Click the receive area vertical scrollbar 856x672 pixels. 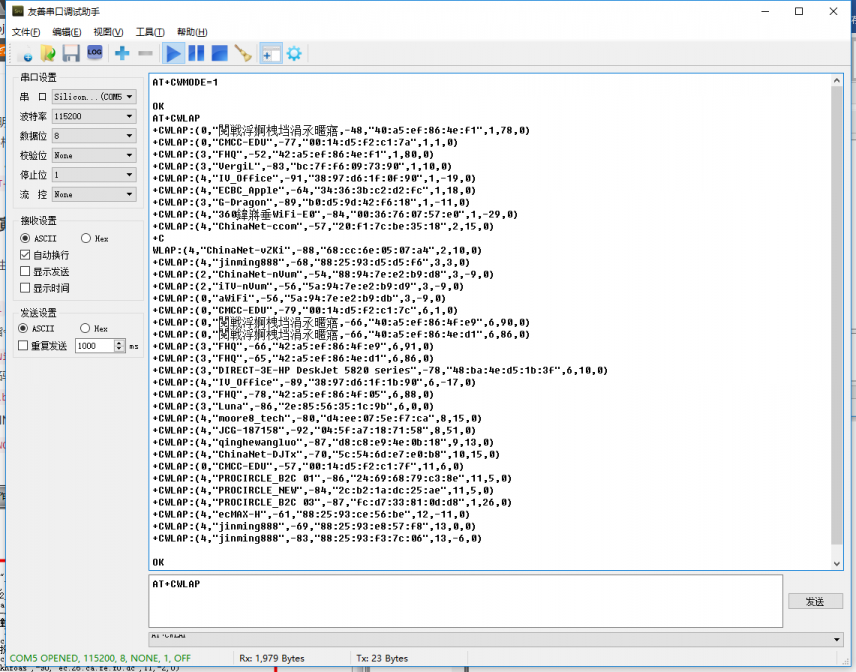click(x=836, y=316)
